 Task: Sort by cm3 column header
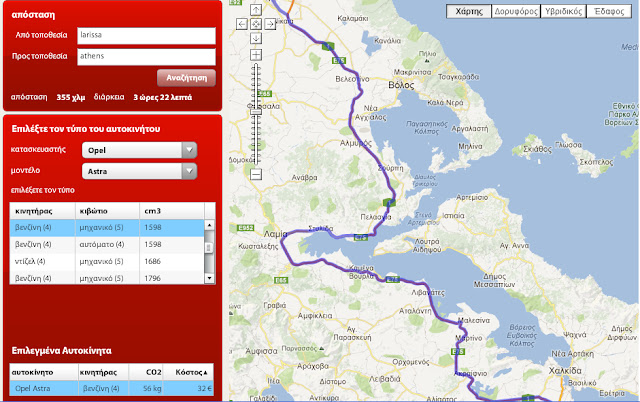click(172, 211)
